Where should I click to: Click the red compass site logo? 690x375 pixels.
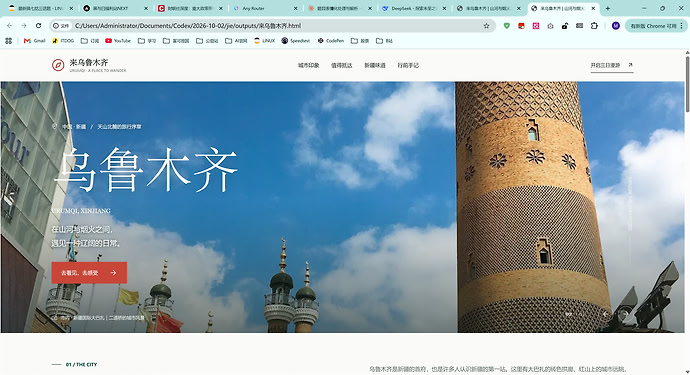[58, 65]
